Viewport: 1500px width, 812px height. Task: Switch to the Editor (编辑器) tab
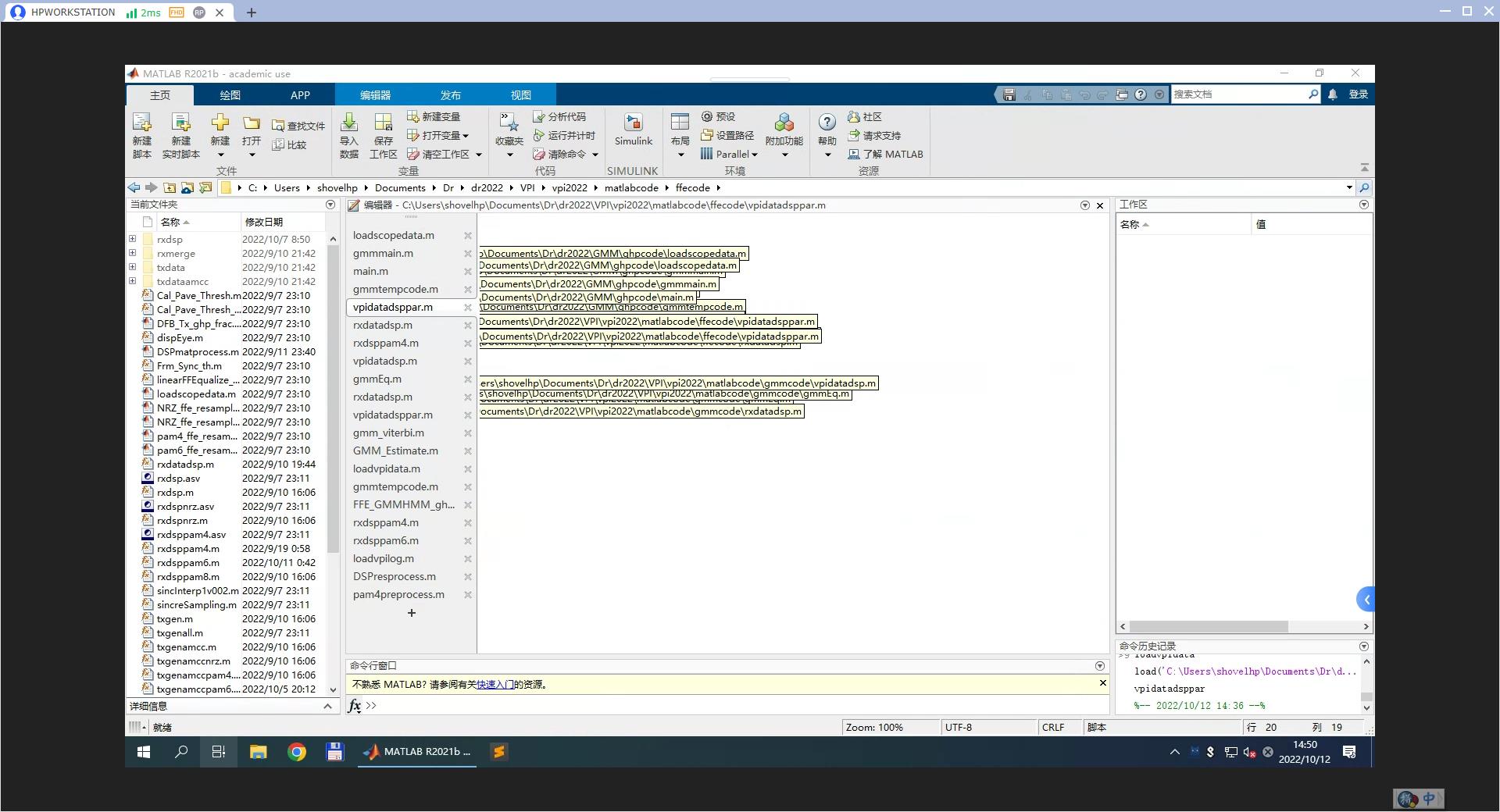pyautogui.click(x=375, y=94)
